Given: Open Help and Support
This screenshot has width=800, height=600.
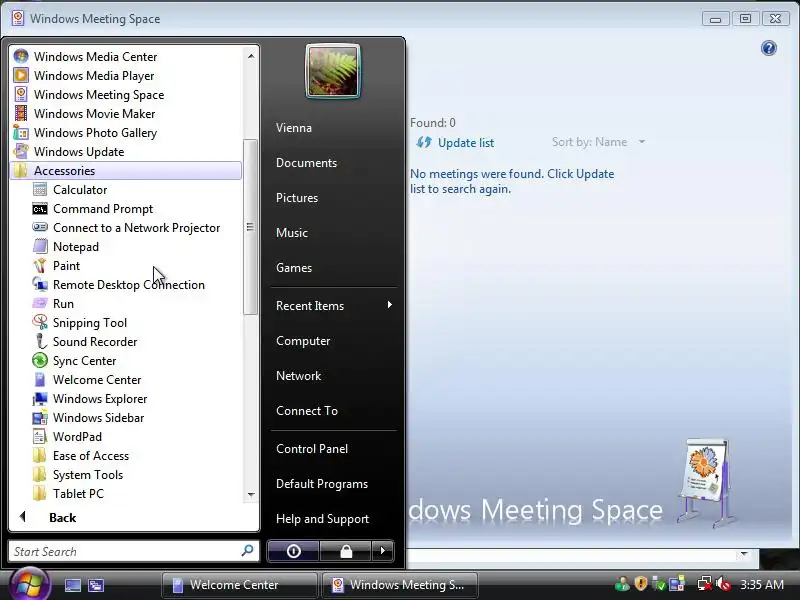Looking at the screenshot, I should coord(322,519).
